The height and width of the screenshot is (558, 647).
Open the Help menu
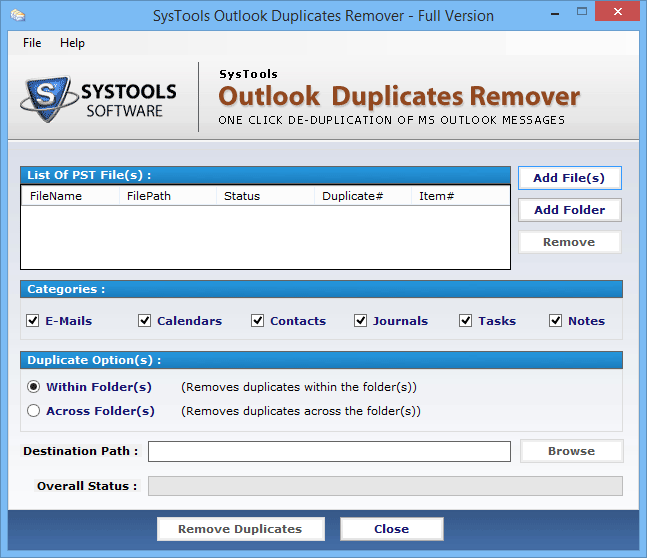coord(72,43)
